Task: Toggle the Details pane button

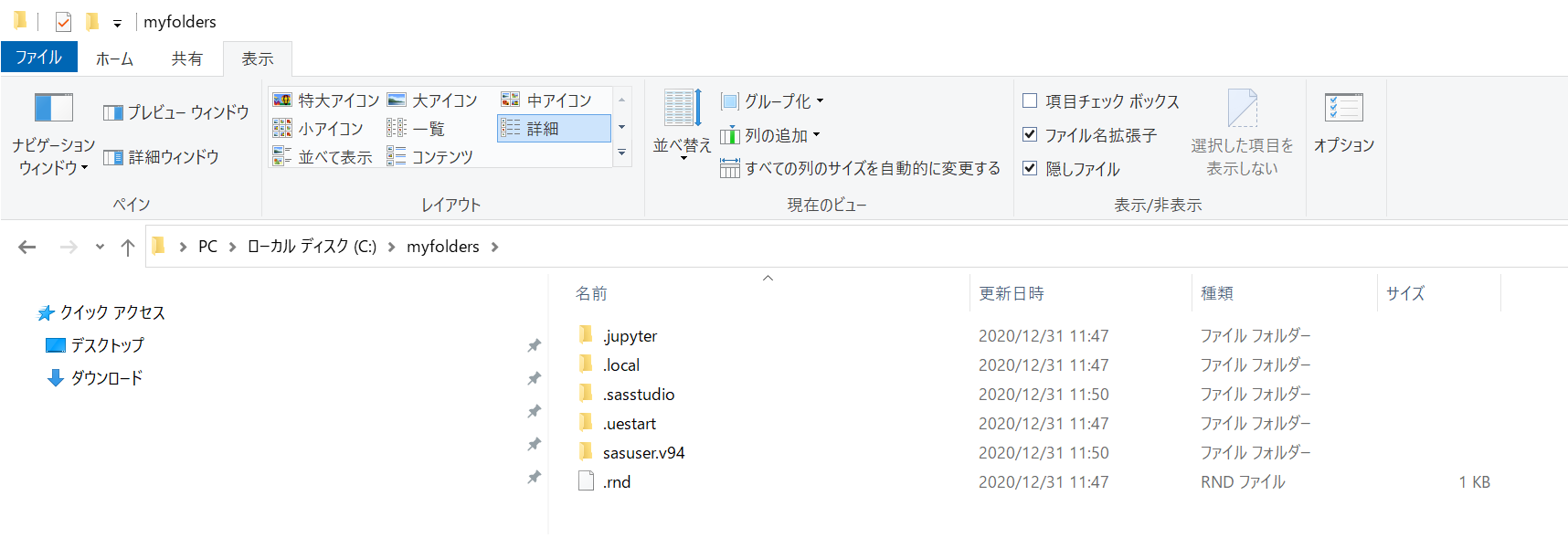Action: [x=162, y=157]
